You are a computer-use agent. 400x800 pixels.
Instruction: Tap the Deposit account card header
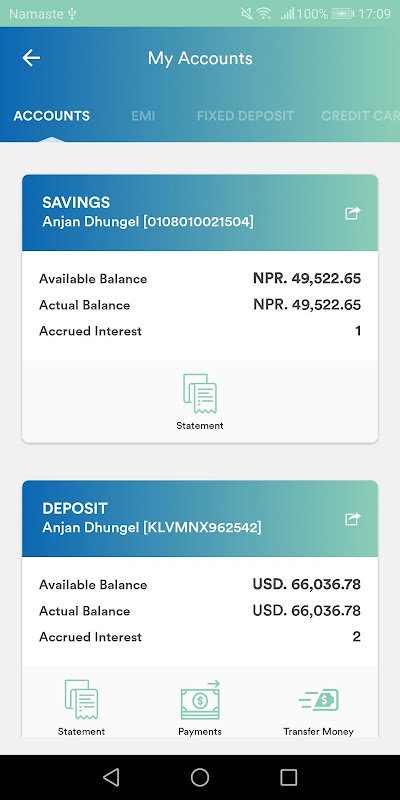[200, 518]
